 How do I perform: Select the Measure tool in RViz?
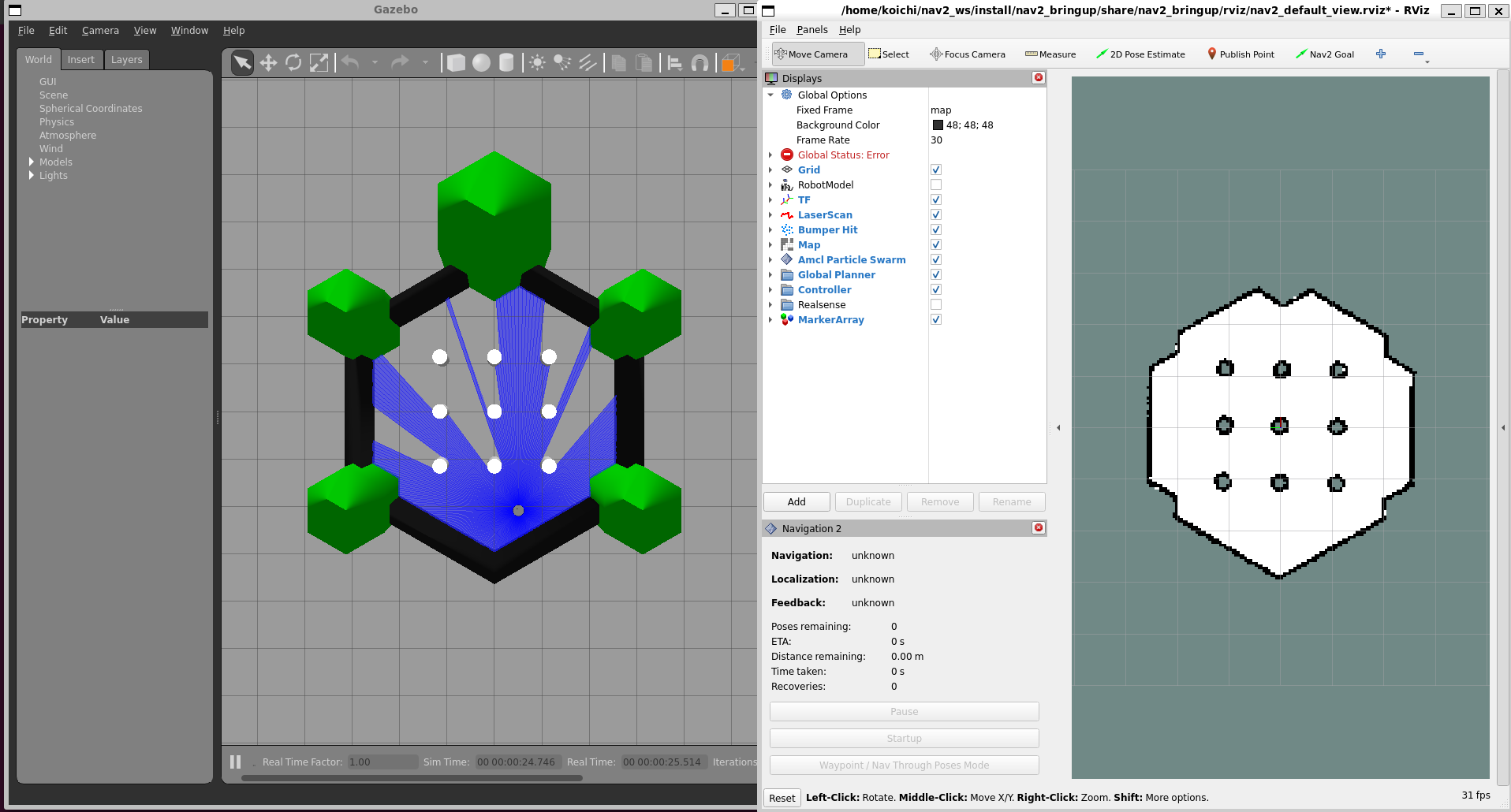point(1050,54)
